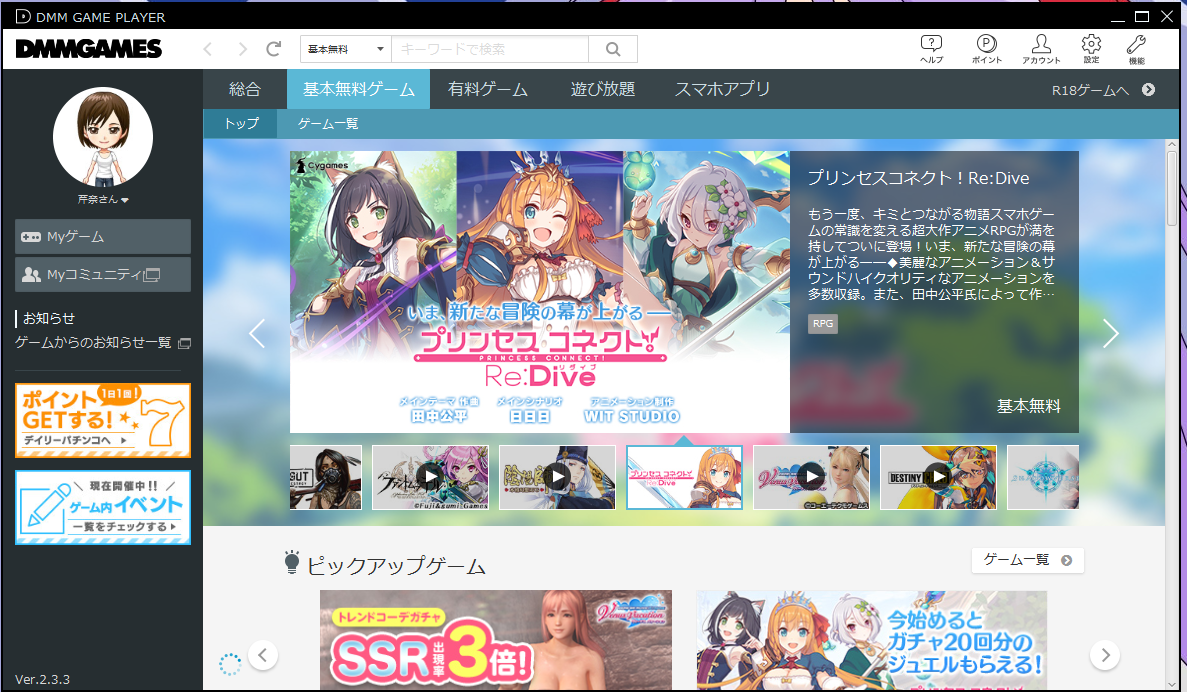1187x692 pixels.
Task: Open Help (ヘルプ) icon
Action: 931,49
